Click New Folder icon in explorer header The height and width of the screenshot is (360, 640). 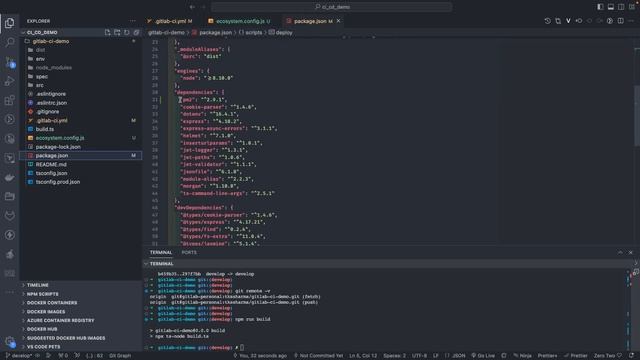(117, 32)
